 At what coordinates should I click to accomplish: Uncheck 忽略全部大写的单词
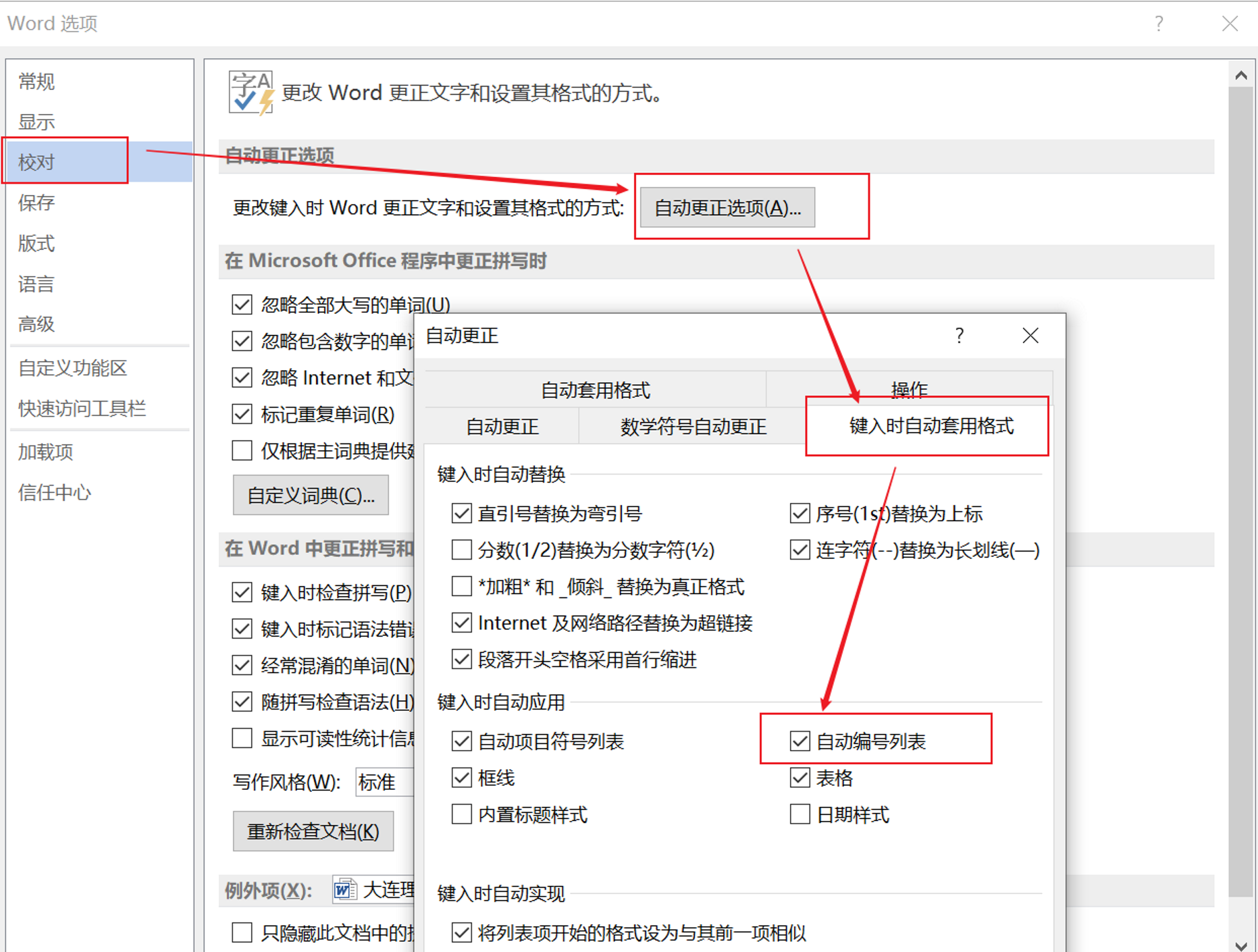click(x=241, y=305)
